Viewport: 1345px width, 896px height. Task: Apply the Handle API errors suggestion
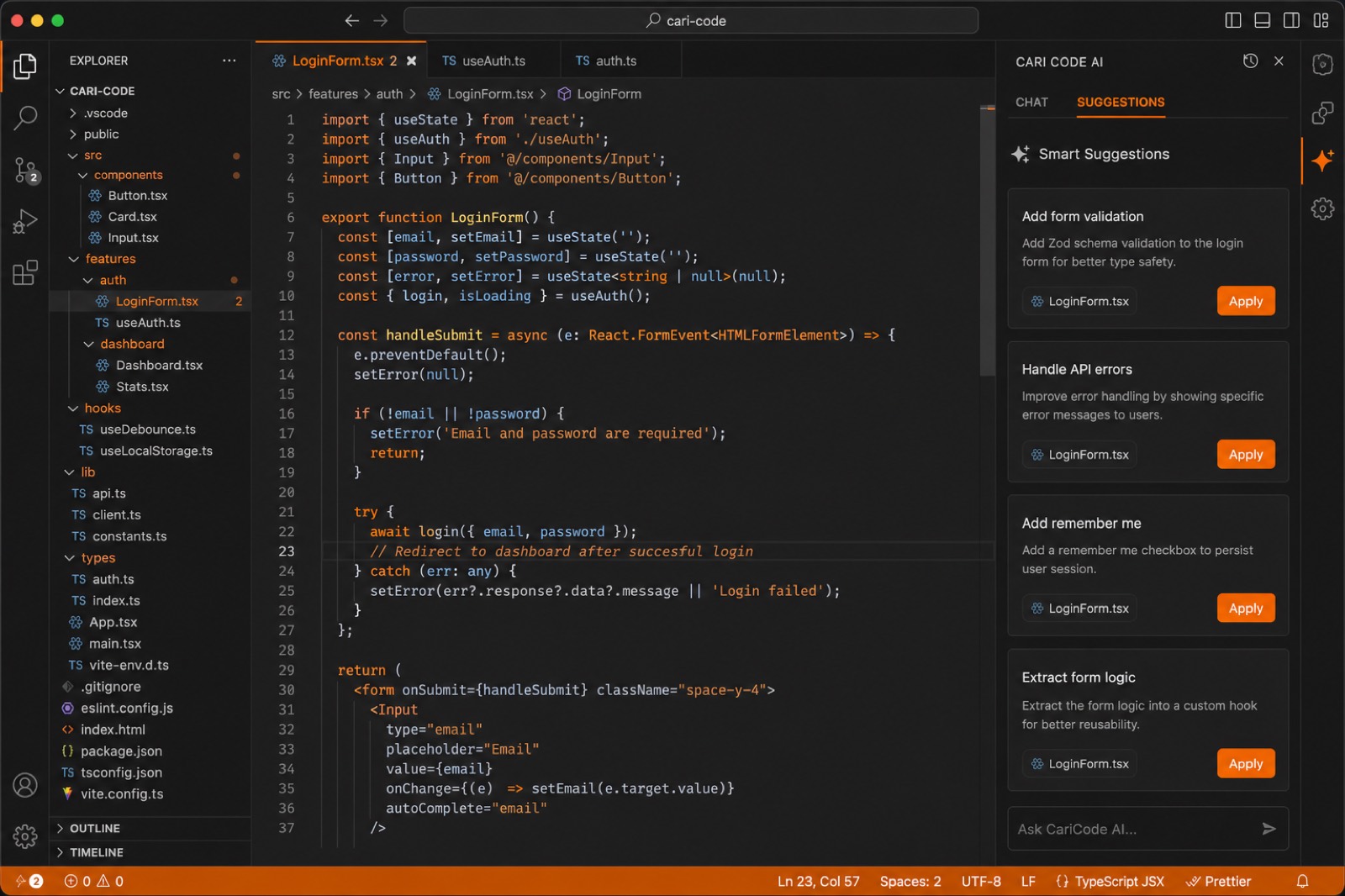[1246, 455]
